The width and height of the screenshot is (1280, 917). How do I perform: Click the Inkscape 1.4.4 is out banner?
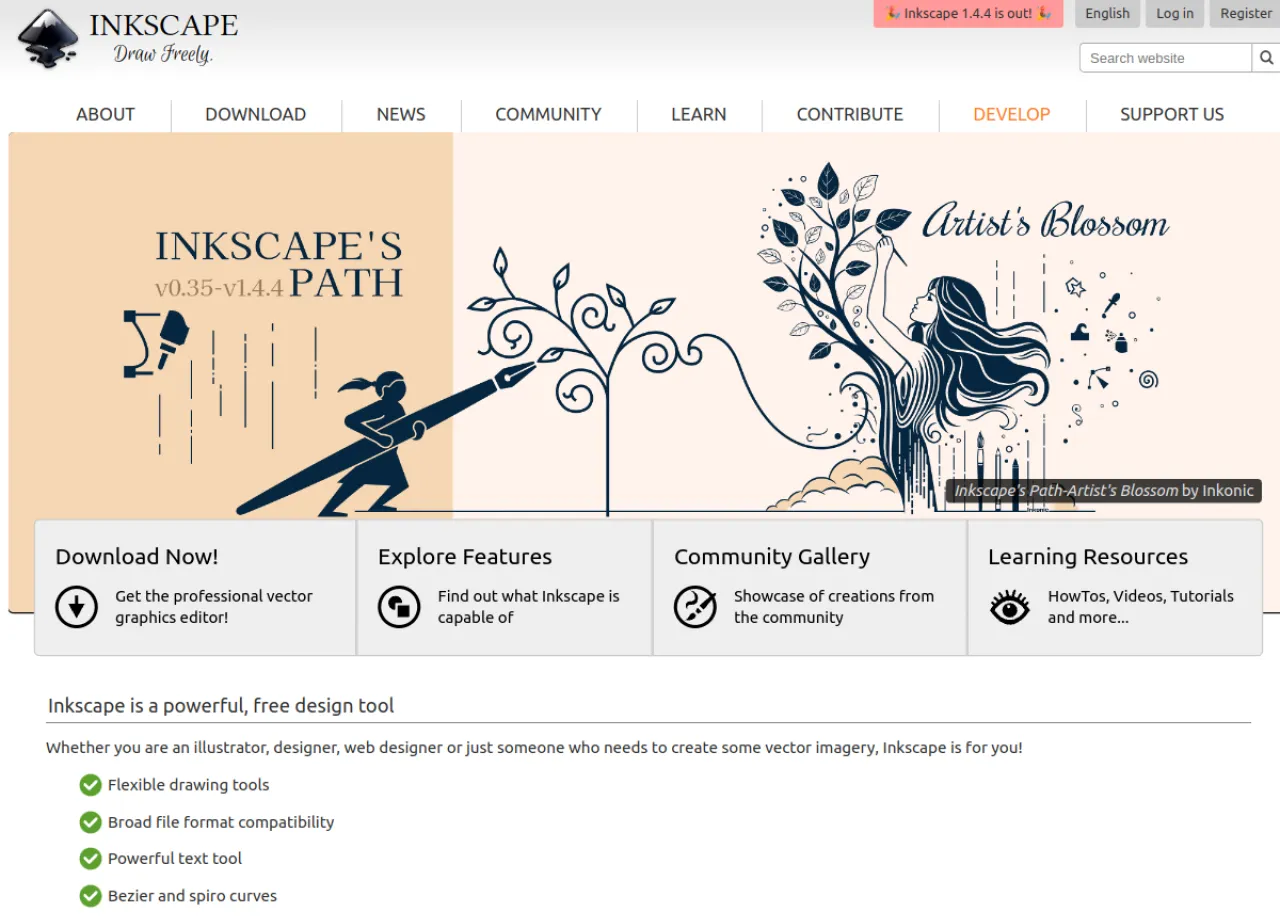point(968,13)
